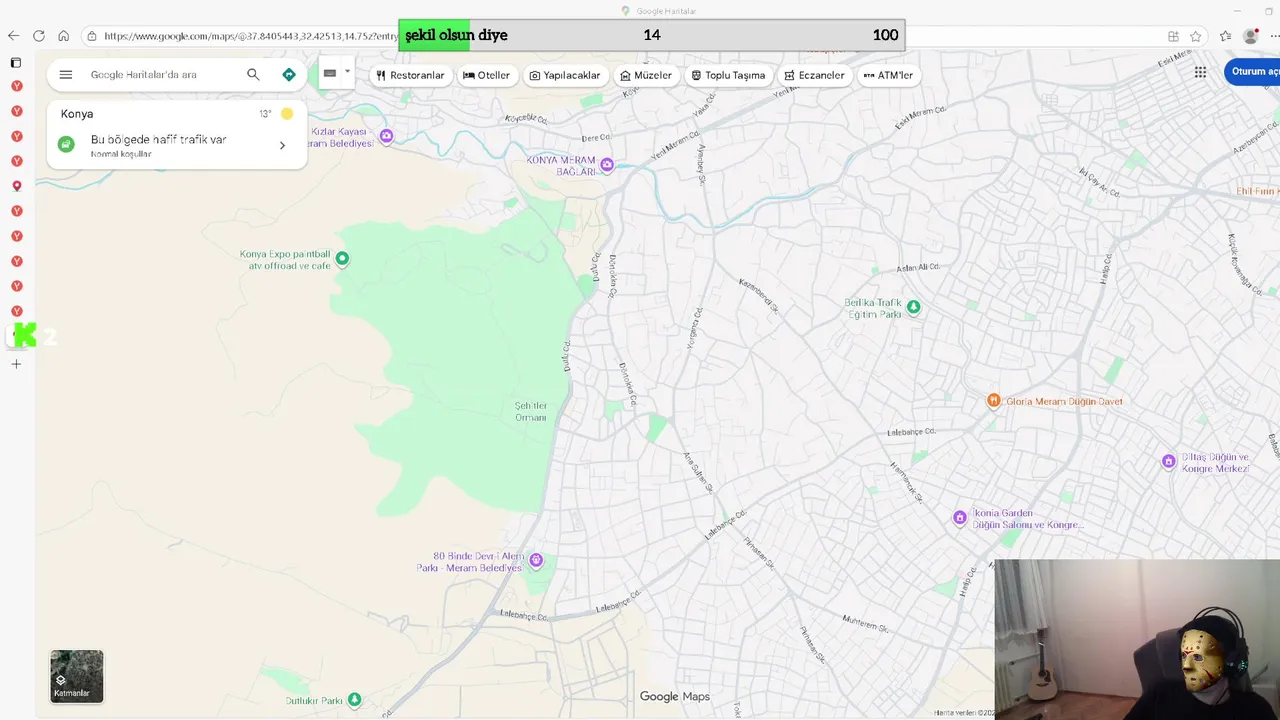Click the browser home icon
The image size is (1280, 720).
tap(63, 36)
